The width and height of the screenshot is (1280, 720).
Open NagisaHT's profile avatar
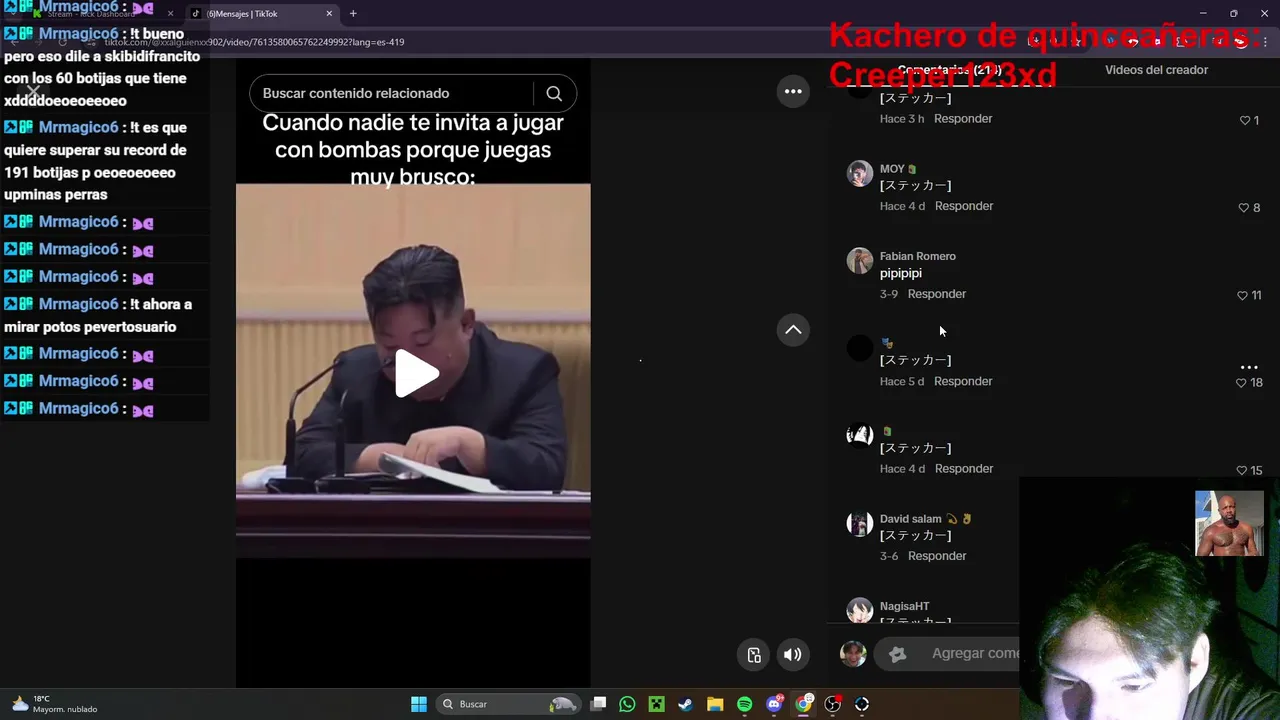click(x=860, y=610)
